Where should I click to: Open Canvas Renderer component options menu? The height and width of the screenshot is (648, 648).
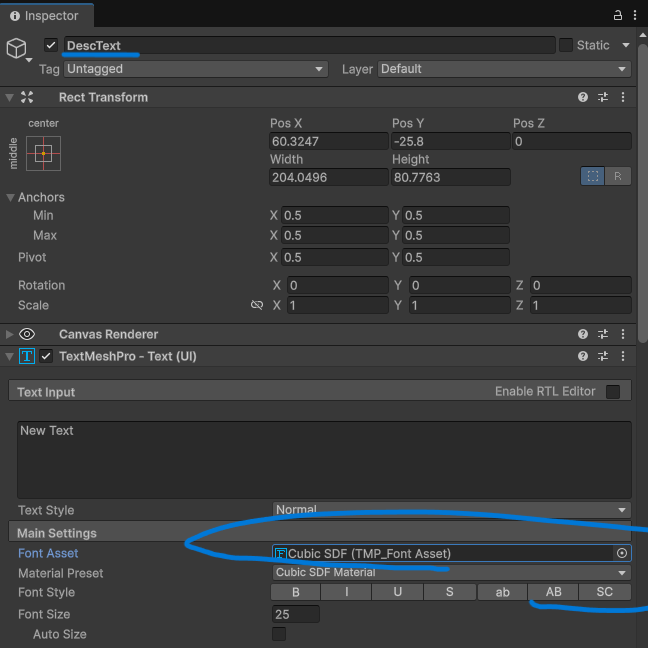tap(623, 334)
